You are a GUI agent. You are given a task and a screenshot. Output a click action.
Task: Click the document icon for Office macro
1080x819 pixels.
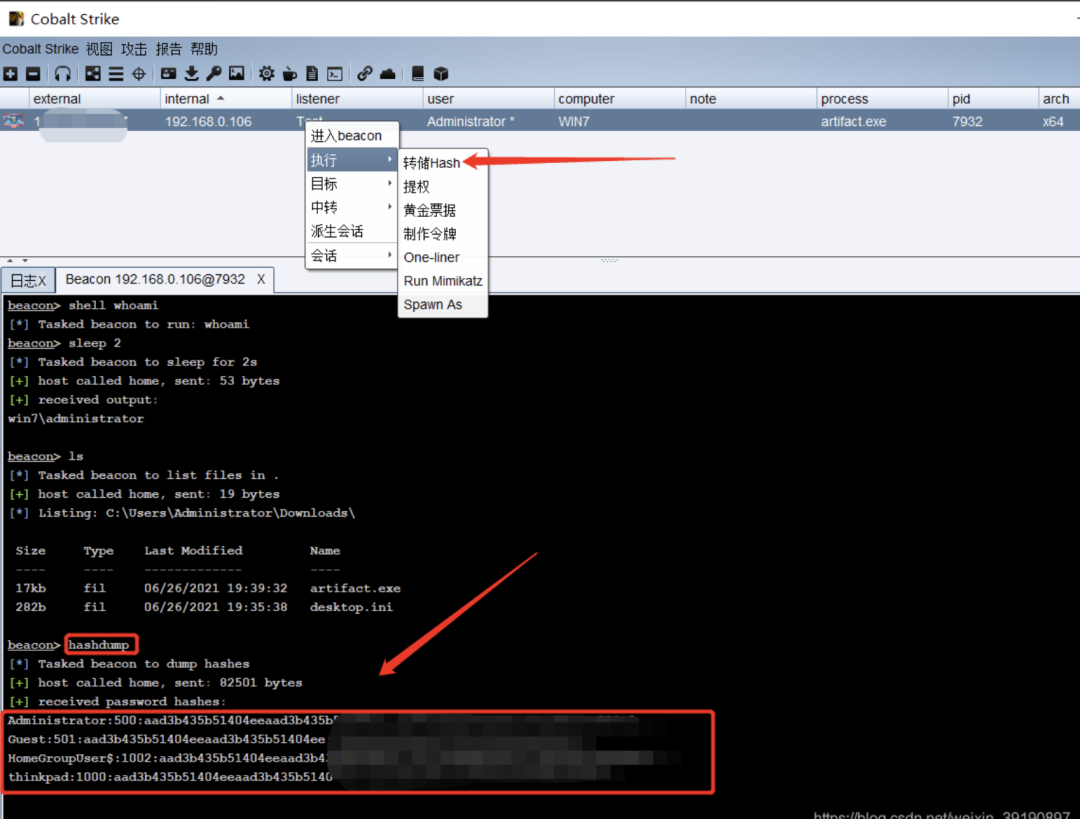tap(312, 74)
